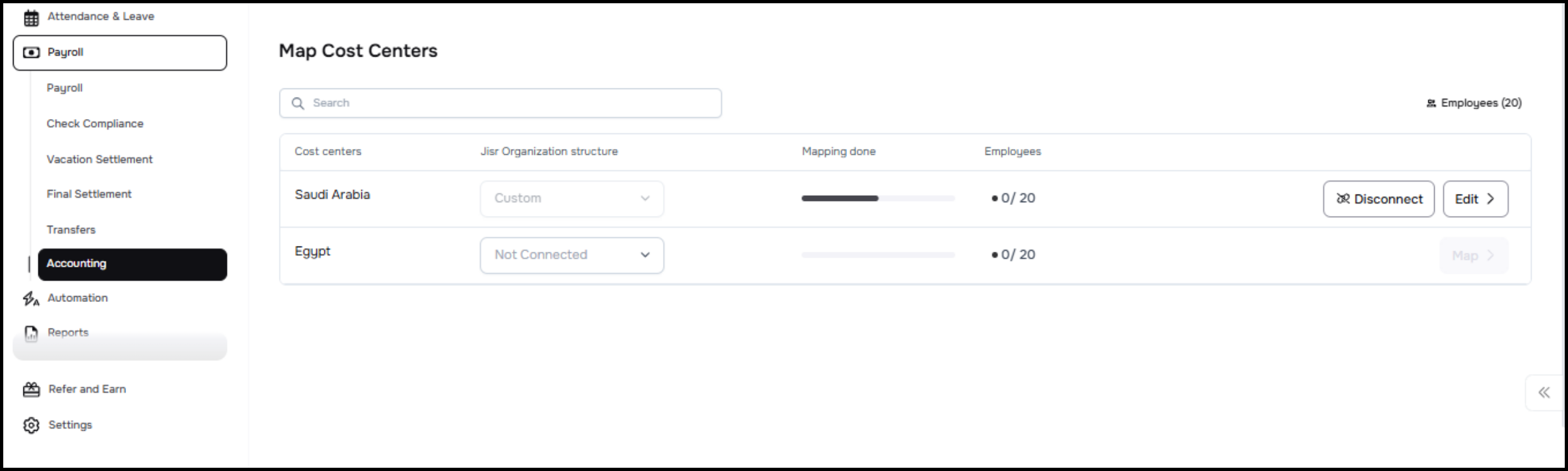The image size is (1568, 471).
Task: Select the Transfers submenu item
Action: 71,230
